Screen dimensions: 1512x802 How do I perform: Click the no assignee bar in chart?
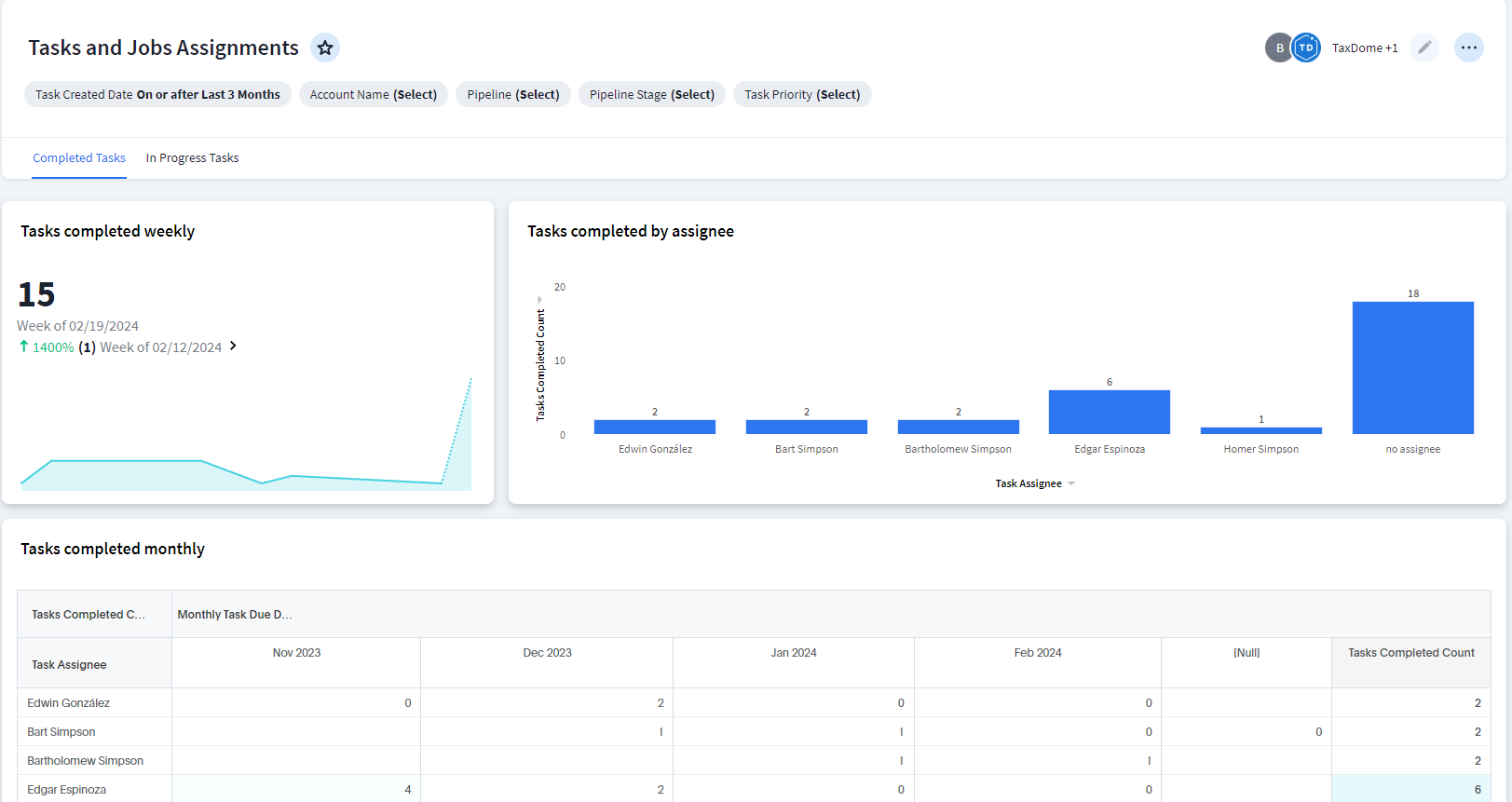tap(1412, 368)
